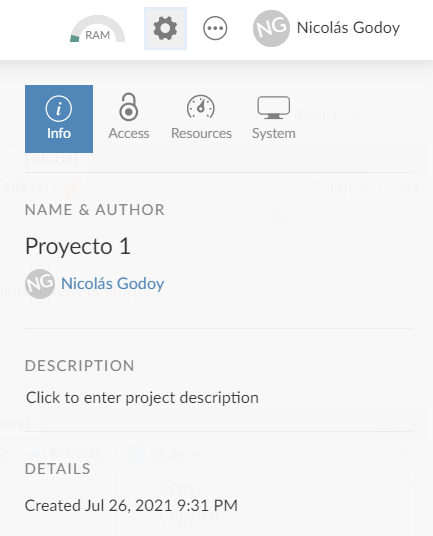Select the Info tab

[59, 119]
